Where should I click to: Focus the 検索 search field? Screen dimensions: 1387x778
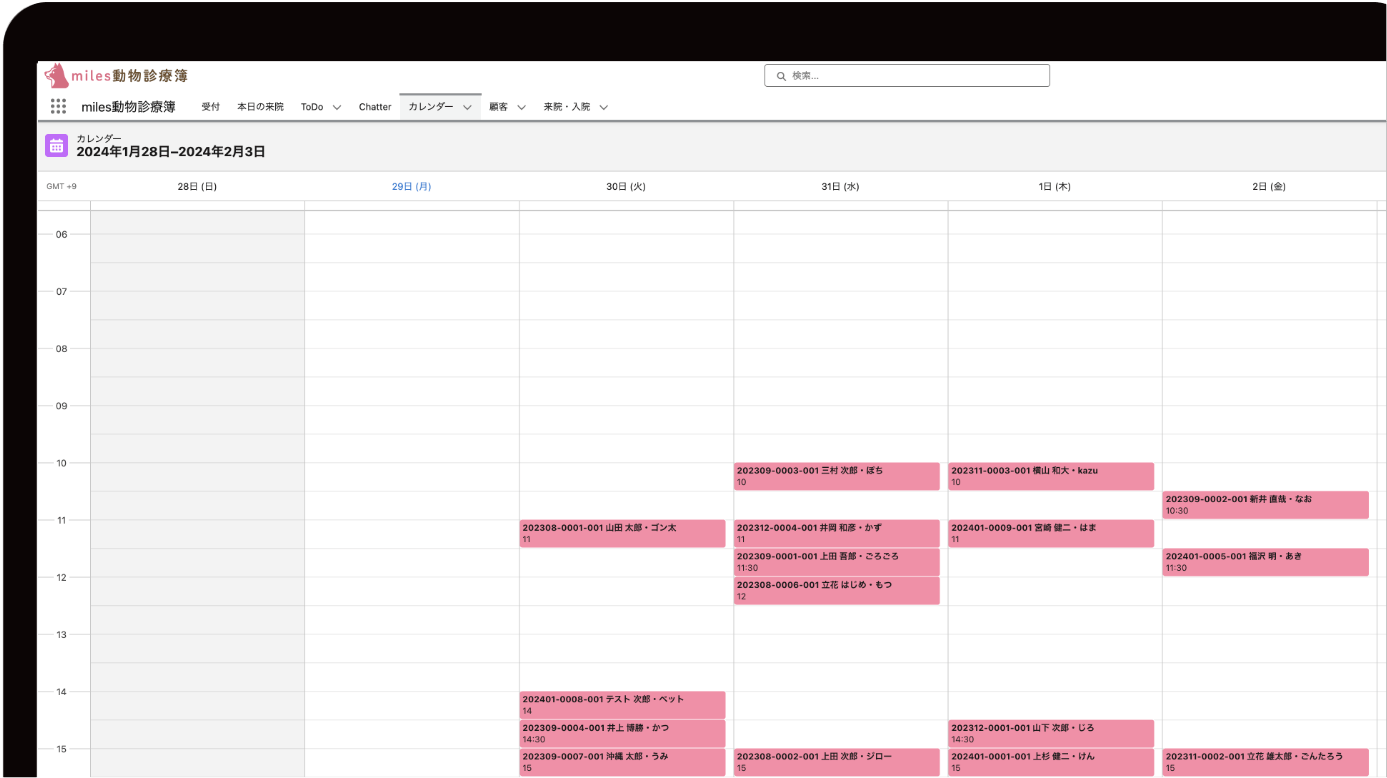pyautogui.click(x=907, y=76)
